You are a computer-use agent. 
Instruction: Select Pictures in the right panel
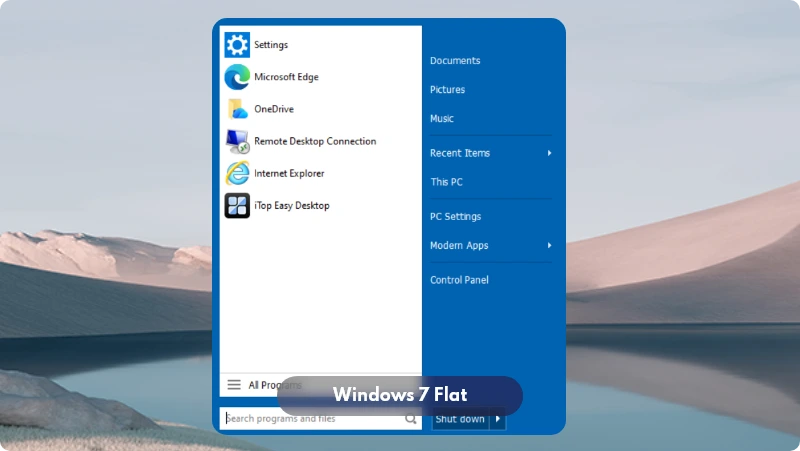click(447, 90)
